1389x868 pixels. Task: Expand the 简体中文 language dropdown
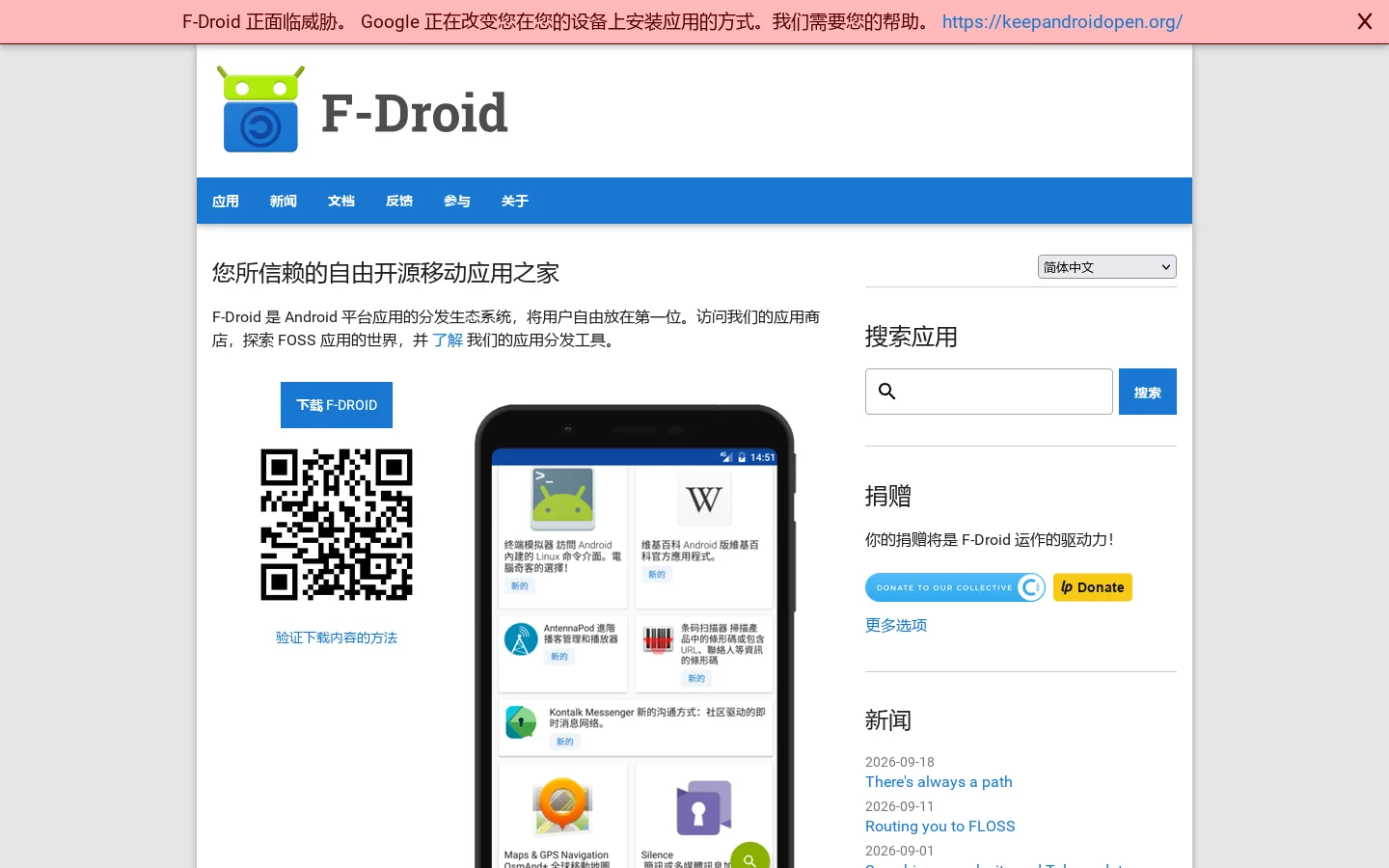[x=1107, y=267]
